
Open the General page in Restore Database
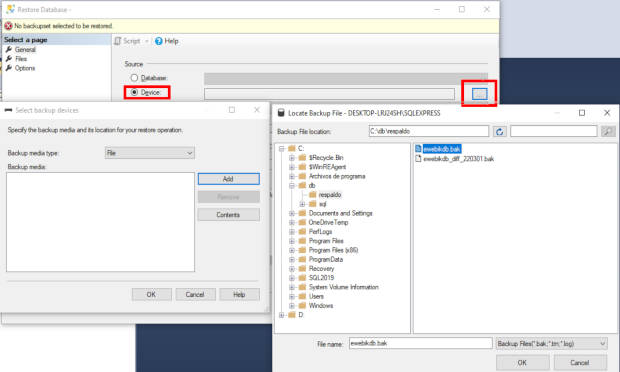(x=25, y=49)
